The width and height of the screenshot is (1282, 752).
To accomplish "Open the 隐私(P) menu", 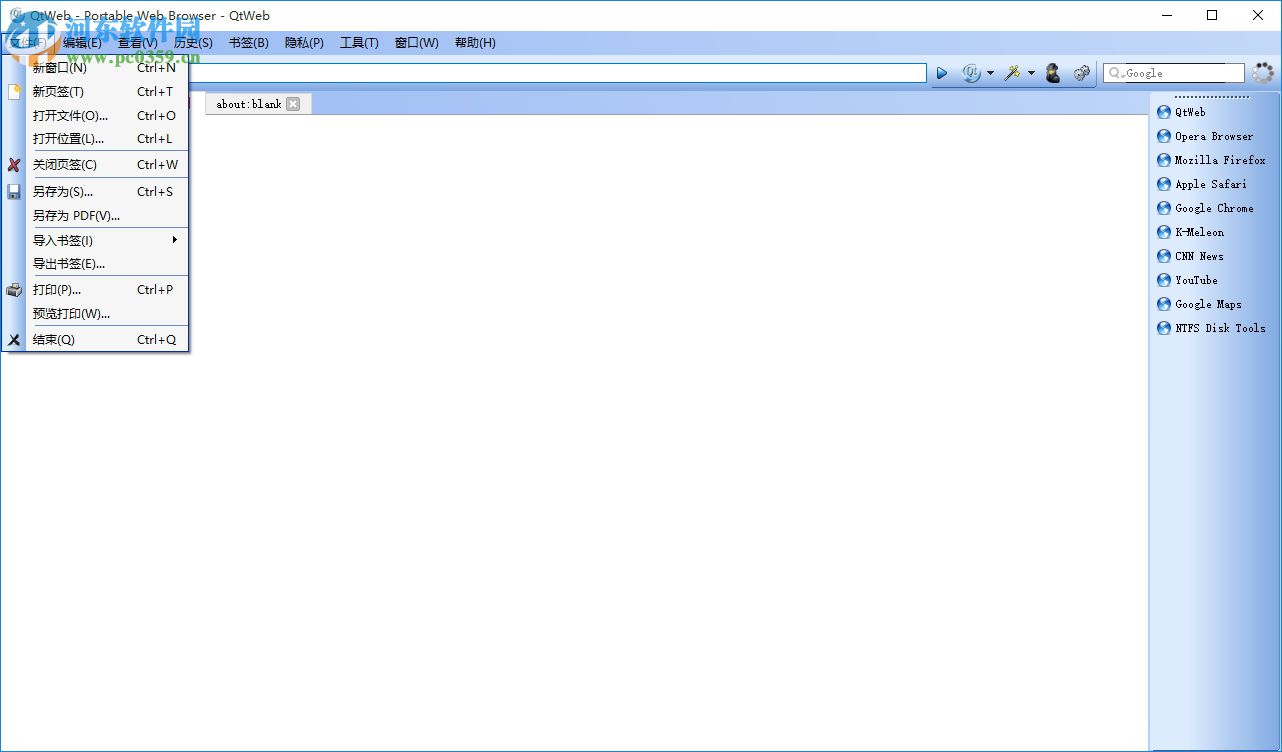I will (x=304, y=43).
